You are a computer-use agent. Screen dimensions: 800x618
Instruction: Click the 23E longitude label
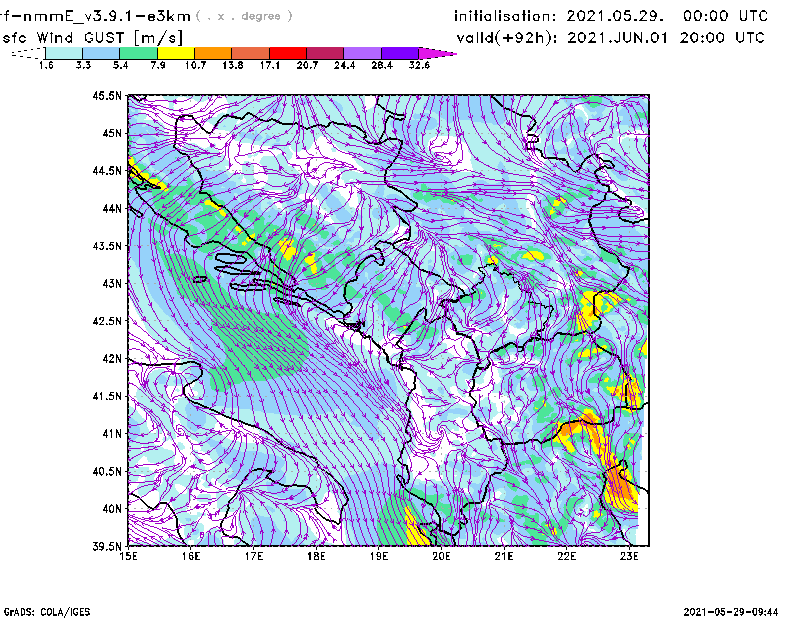tap(629, 556)
